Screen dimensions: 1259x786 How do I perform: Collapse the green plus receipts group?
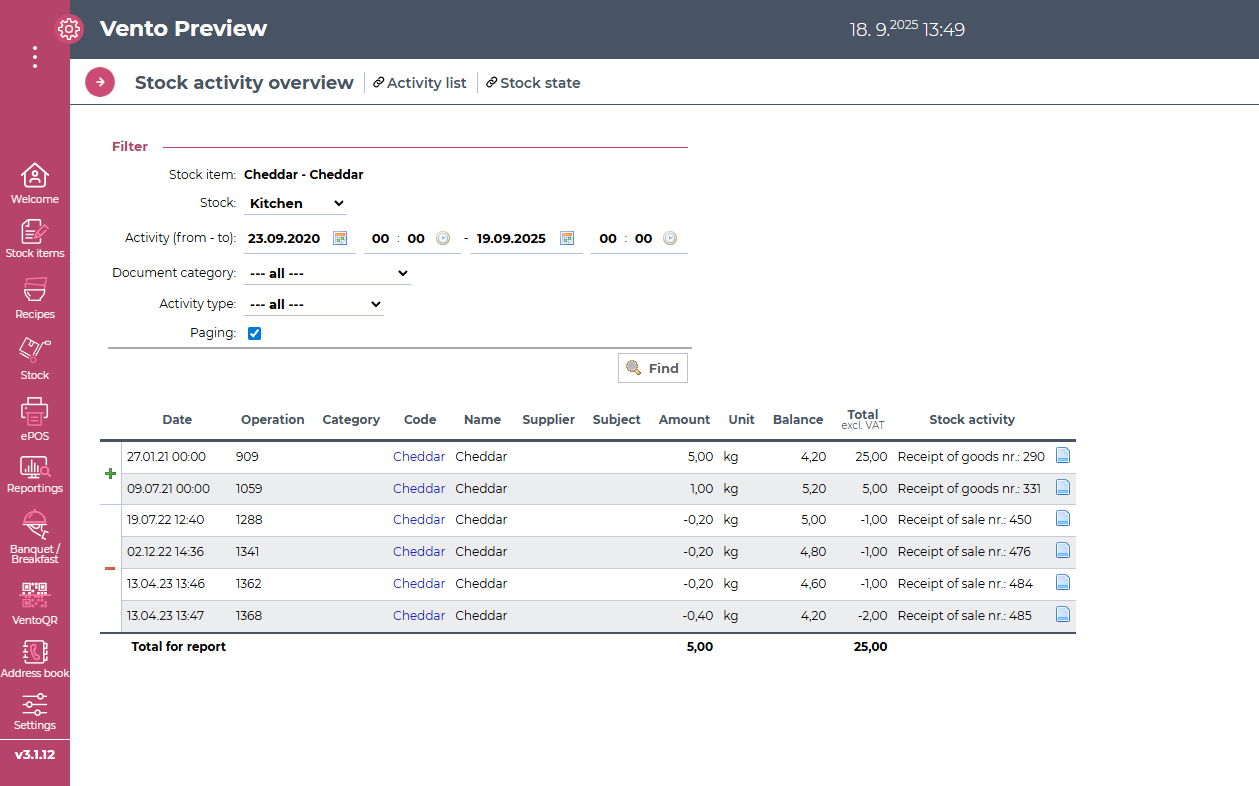pos(110,473)
